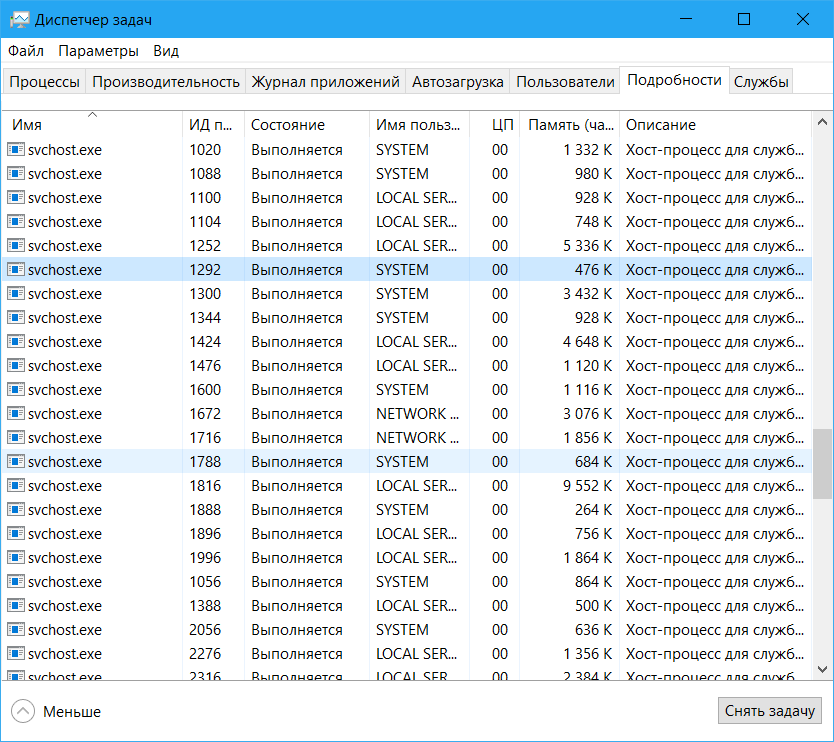Image resolution: width=834 pixels, height=742 pixels.
Task: Switch to the Службы tab
Action: pyautogui.click(x=761, y=81)
